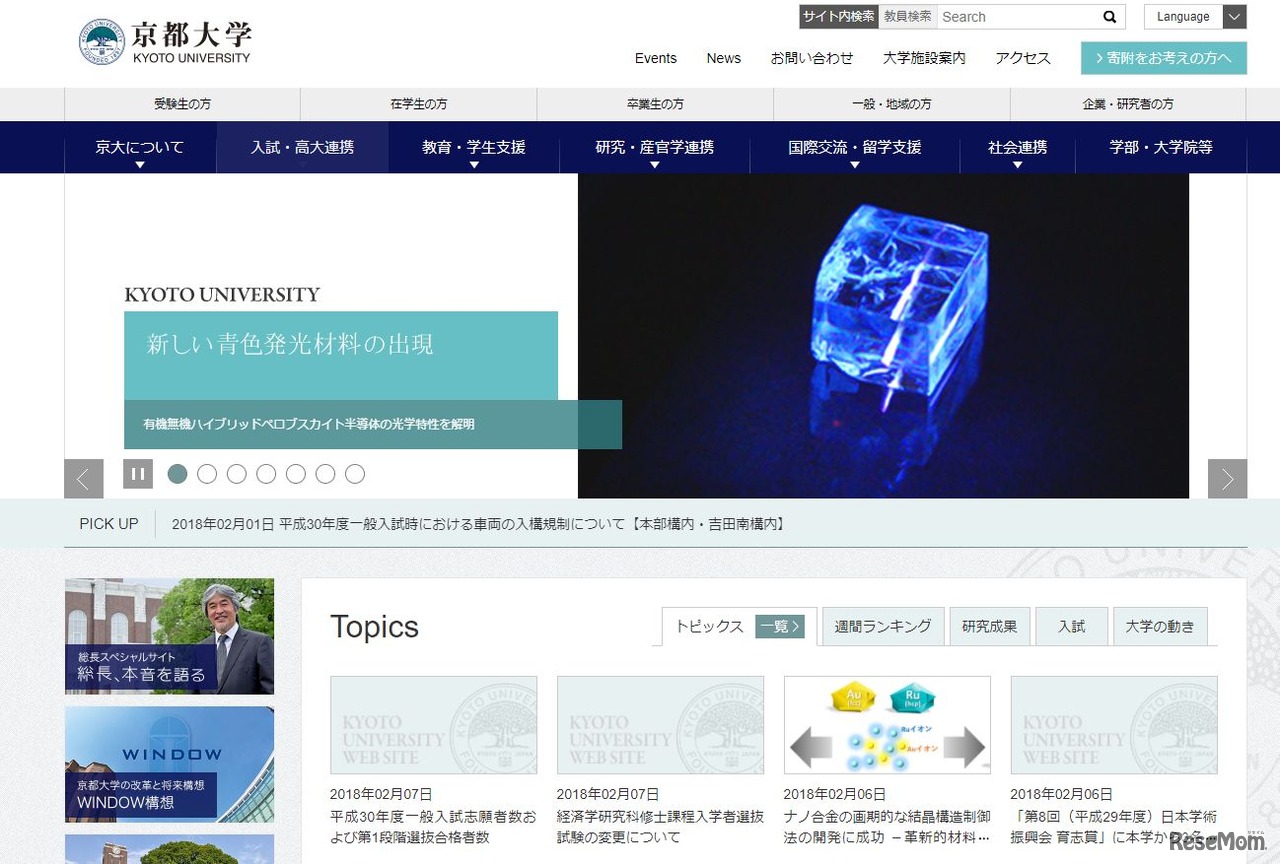Open the 大学施設案内 menu item
The width and height of the screenshot is (1280, 864).
tap(923, 58)
